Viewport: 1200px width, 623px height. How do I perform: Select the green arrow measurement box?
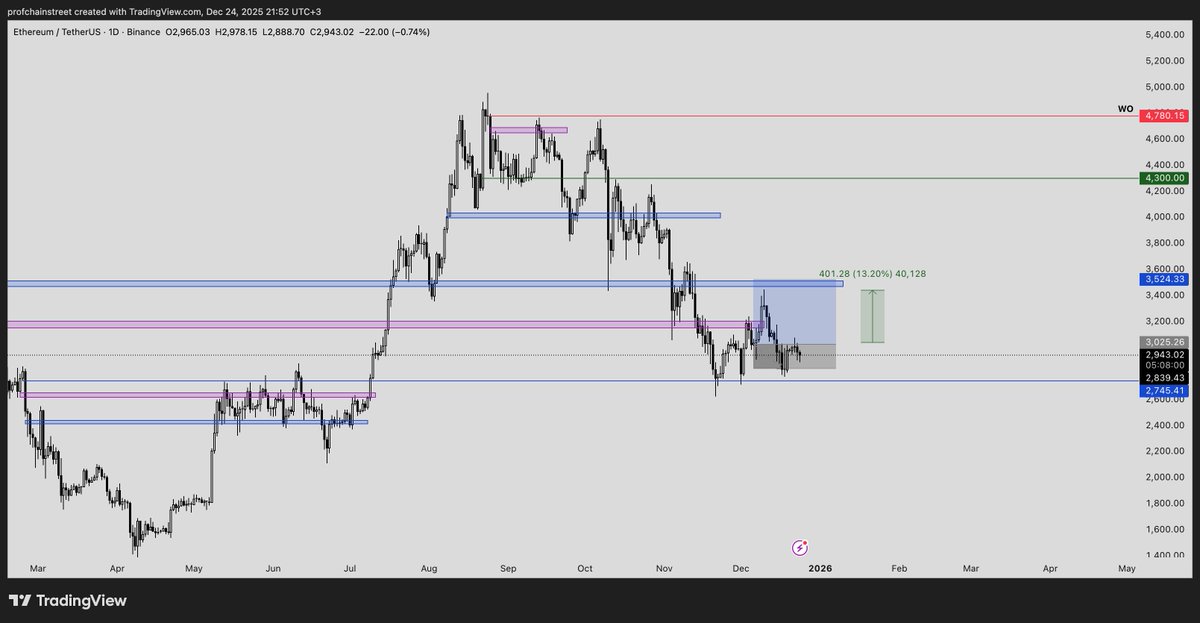[x=873, y=316]
